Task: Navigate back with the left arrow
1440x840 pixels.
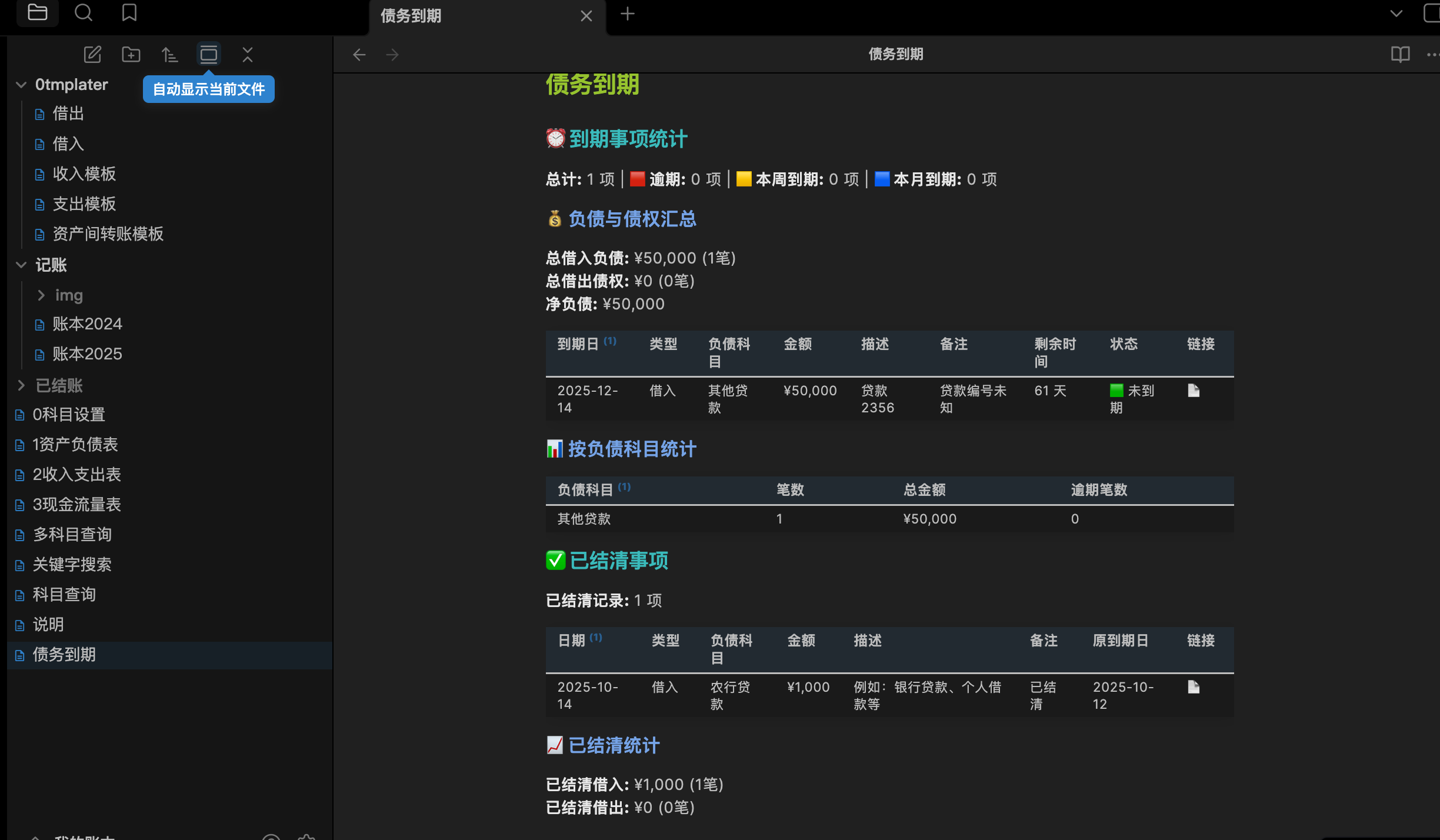Action: 359,55
